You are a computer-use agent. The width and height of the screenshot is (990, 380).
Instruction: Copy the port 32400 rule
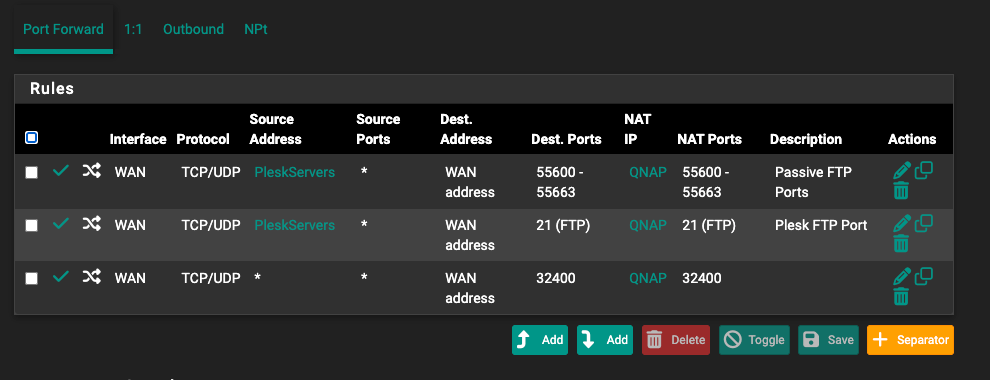point(924,276)
